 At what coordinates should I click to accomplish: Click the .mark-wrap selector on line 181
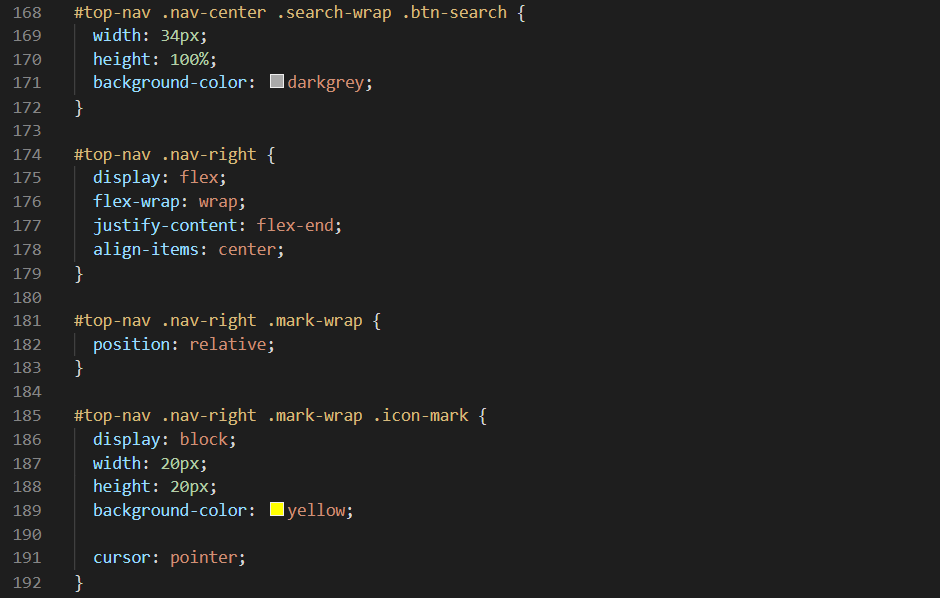point(315,321)
